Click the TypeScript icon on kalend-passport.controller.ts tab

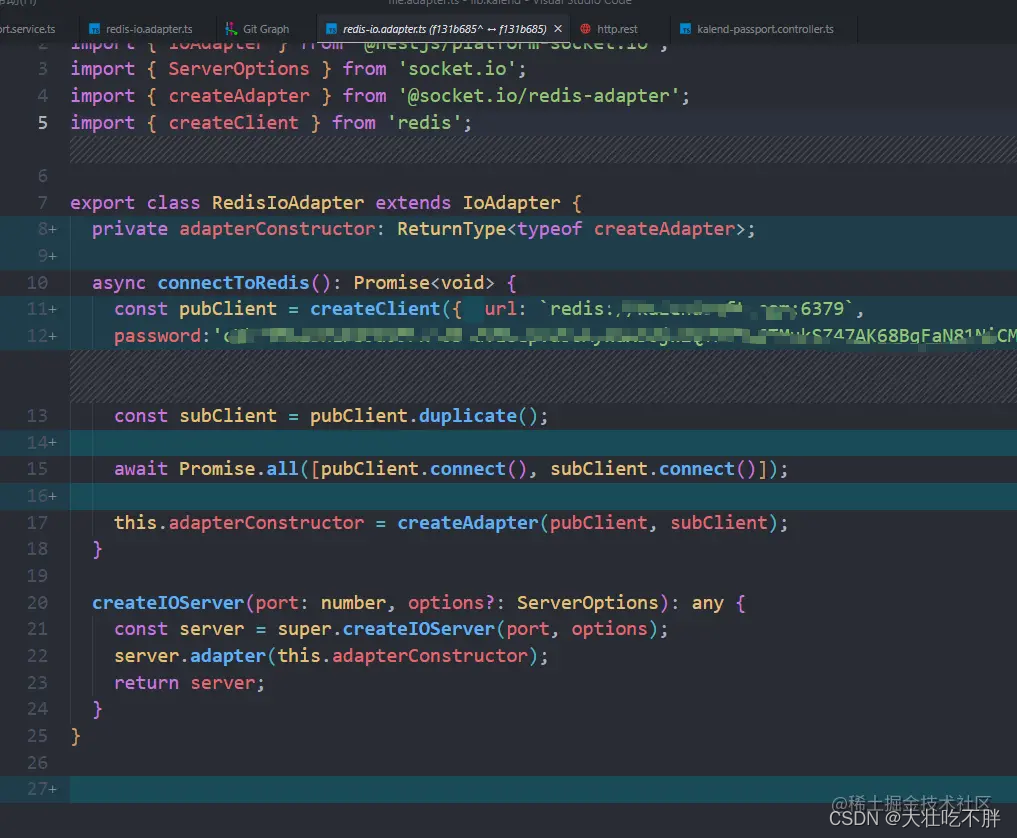pyautogui.click(x=686, y=29)
